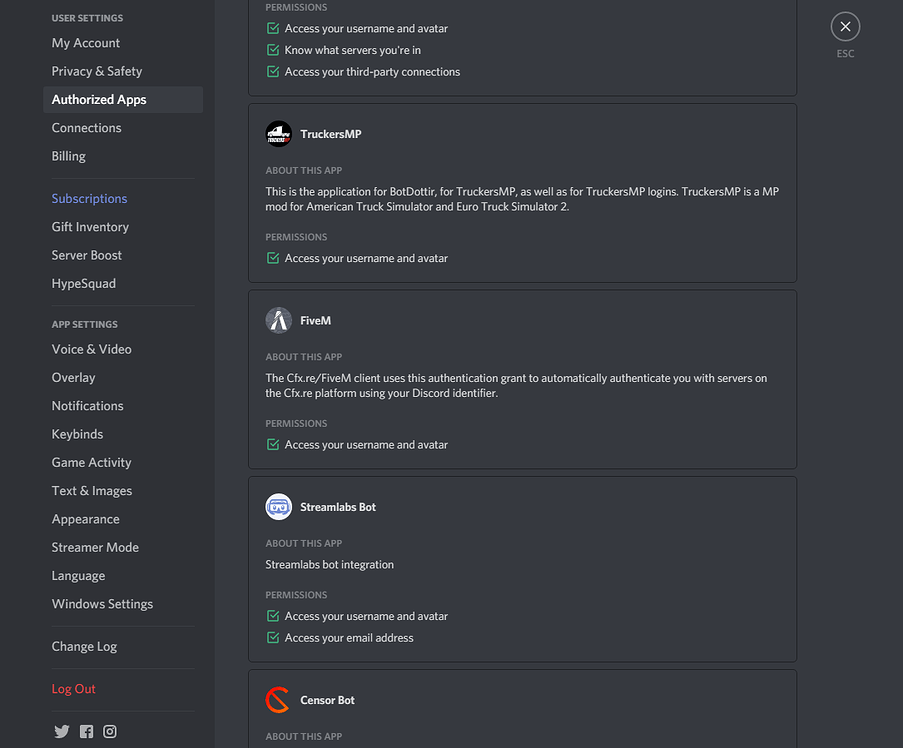
Task: Open Facebook via the footer icon
Action: tap(85, 731)
